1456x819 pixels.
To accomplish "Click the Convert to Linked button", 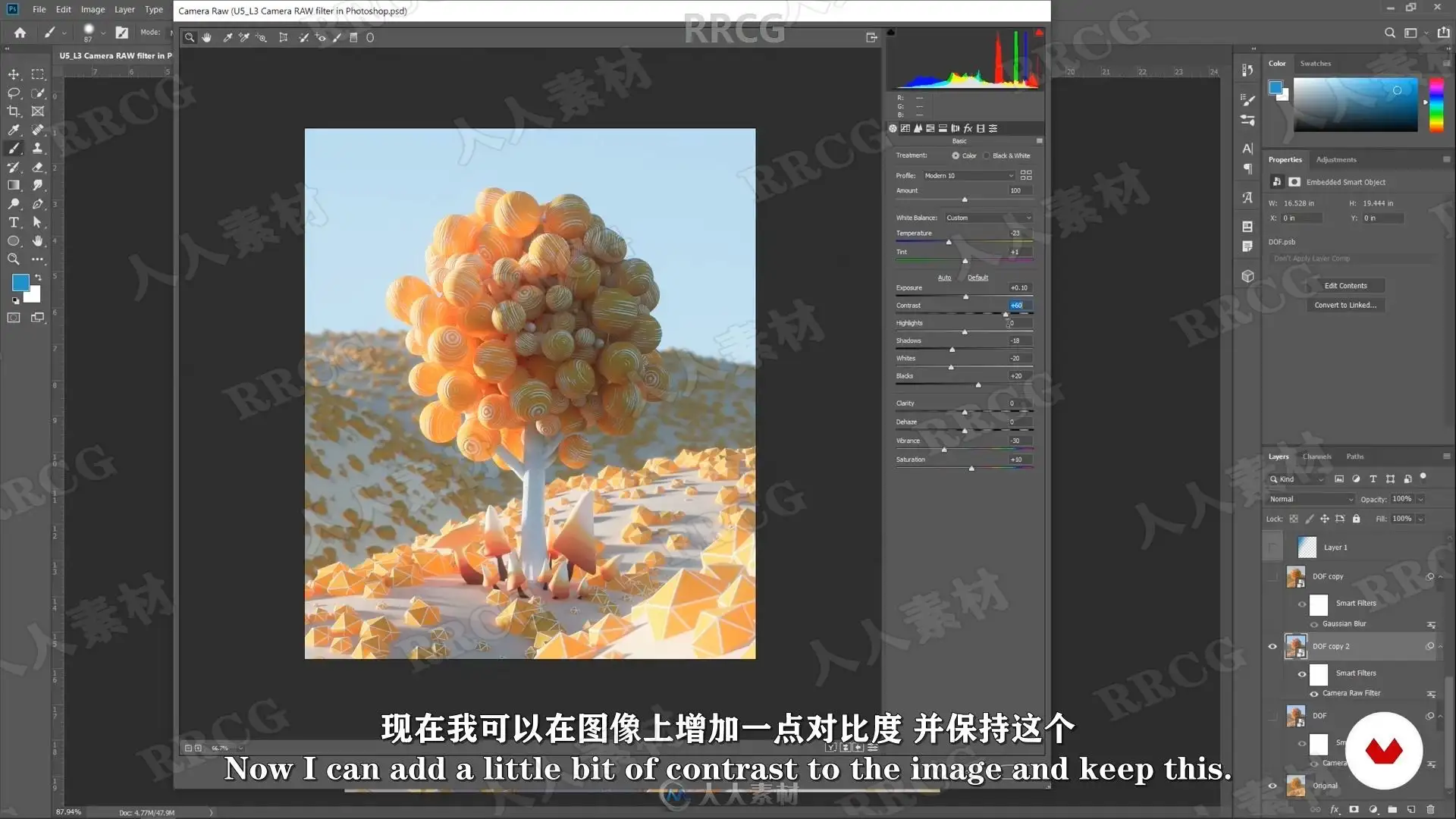I will point(1345,305).
